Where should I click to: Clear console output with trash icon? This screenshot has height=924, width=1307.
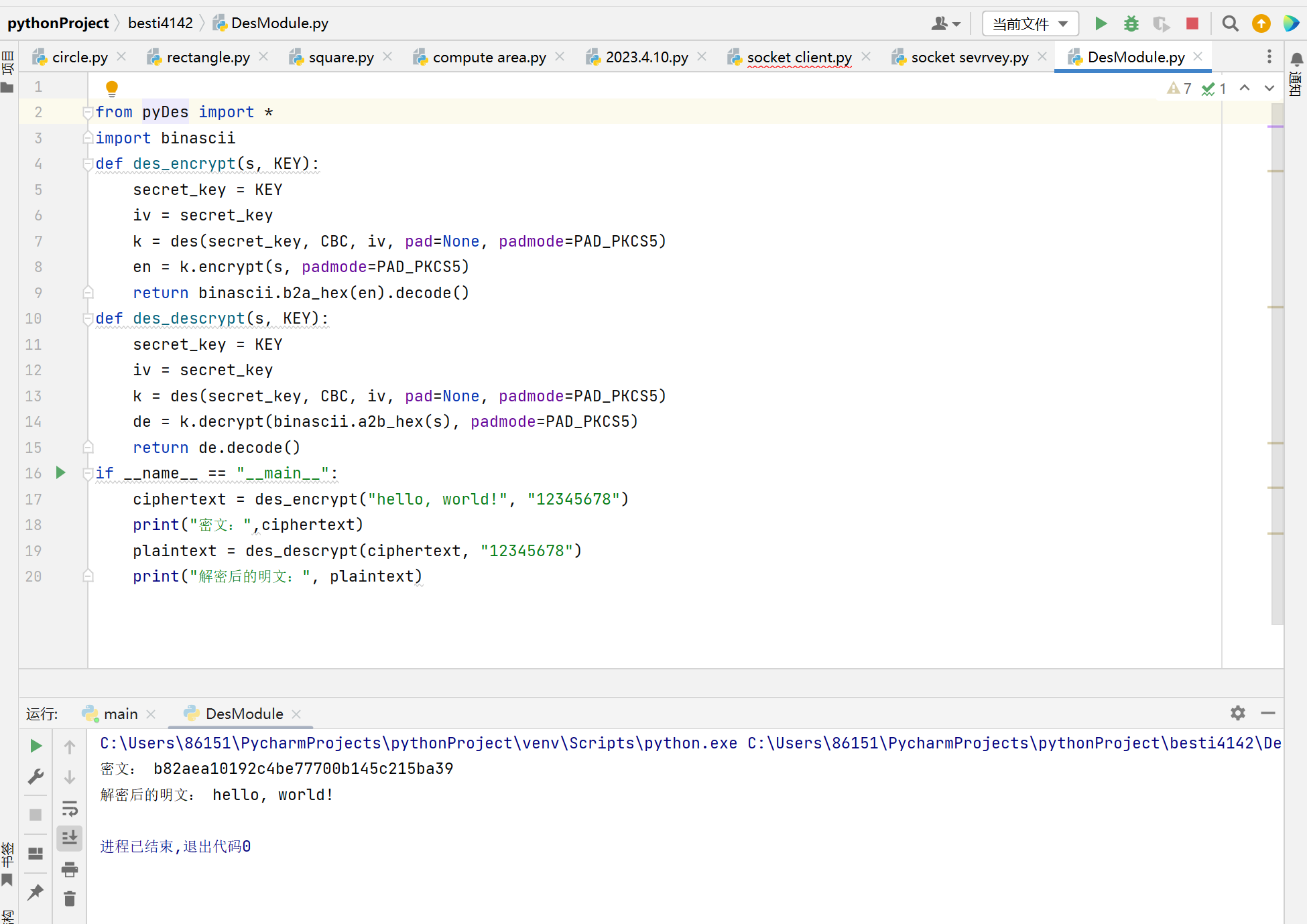click(70, 899)
